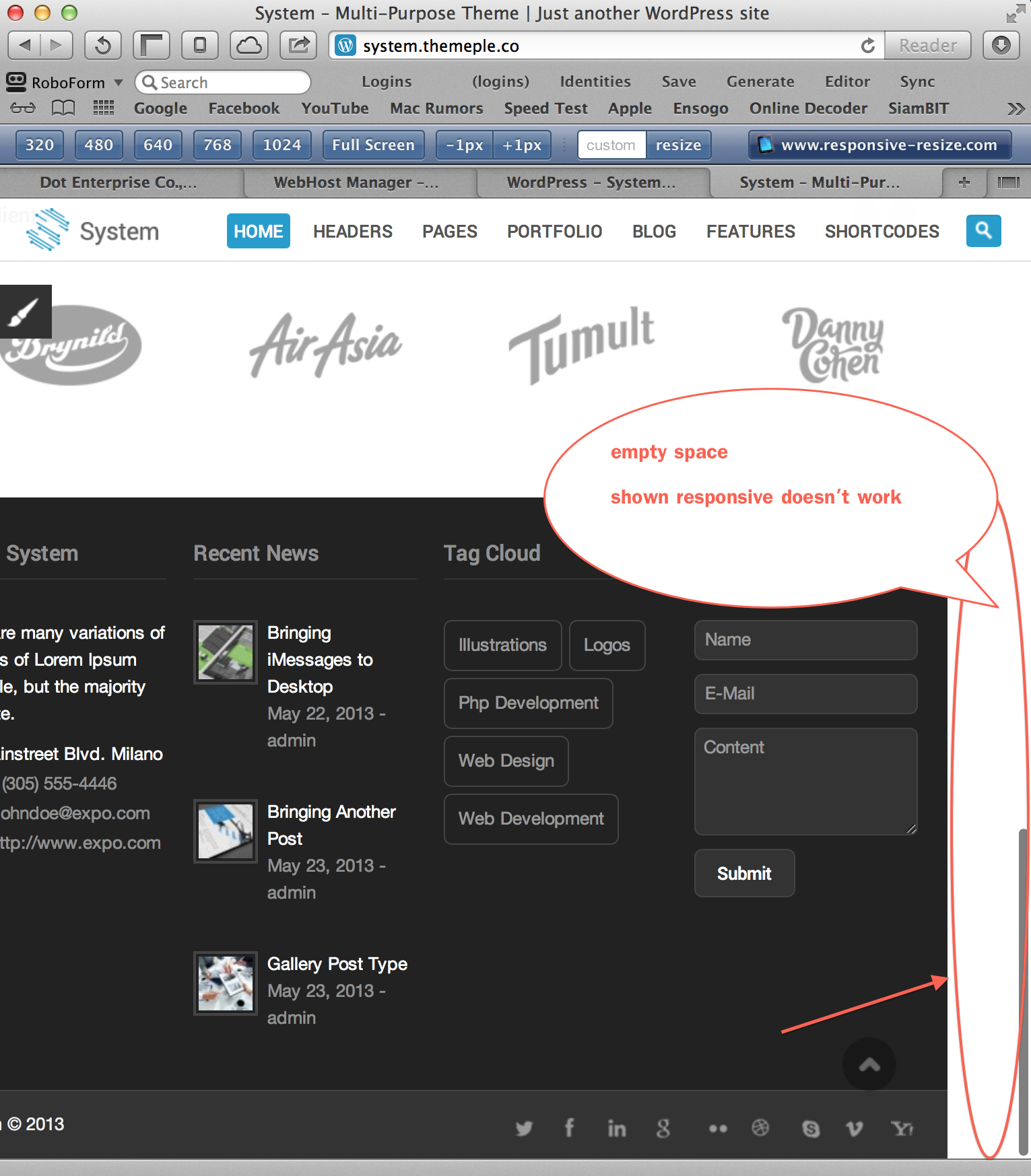Open the LinkedIn social icon in footer
Image resolution: width=1031 pixels, height=1176 pixels.
click(616, 1128)
